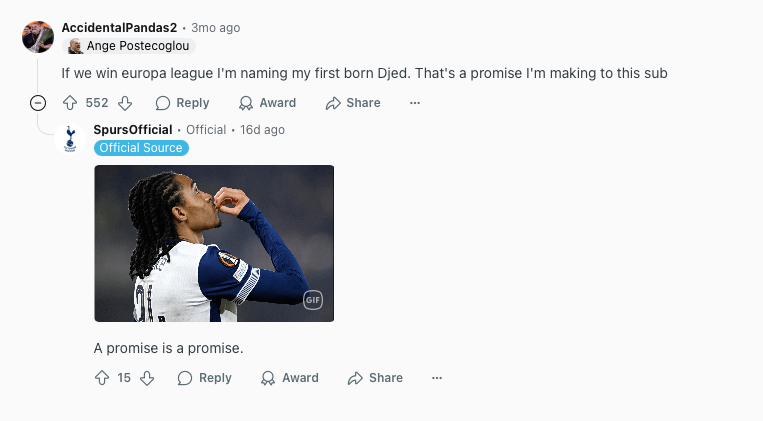
Task: Select the Ange Postecoglou user flair
Action: (x=129, y=46)
